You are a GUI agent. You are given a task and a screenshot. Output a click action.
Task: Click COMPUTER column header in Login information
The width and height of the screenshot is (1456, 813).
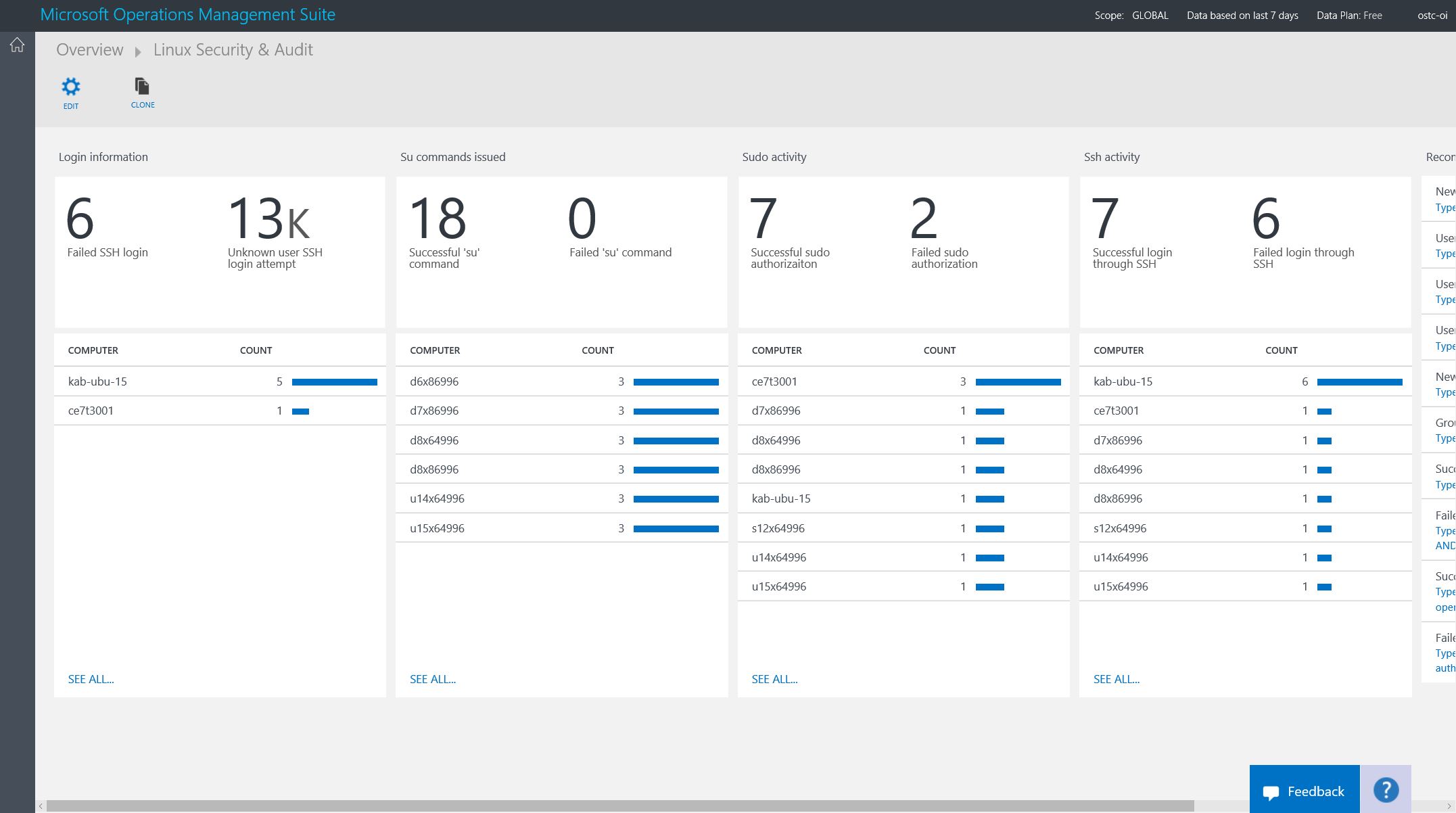coord(93,350)
